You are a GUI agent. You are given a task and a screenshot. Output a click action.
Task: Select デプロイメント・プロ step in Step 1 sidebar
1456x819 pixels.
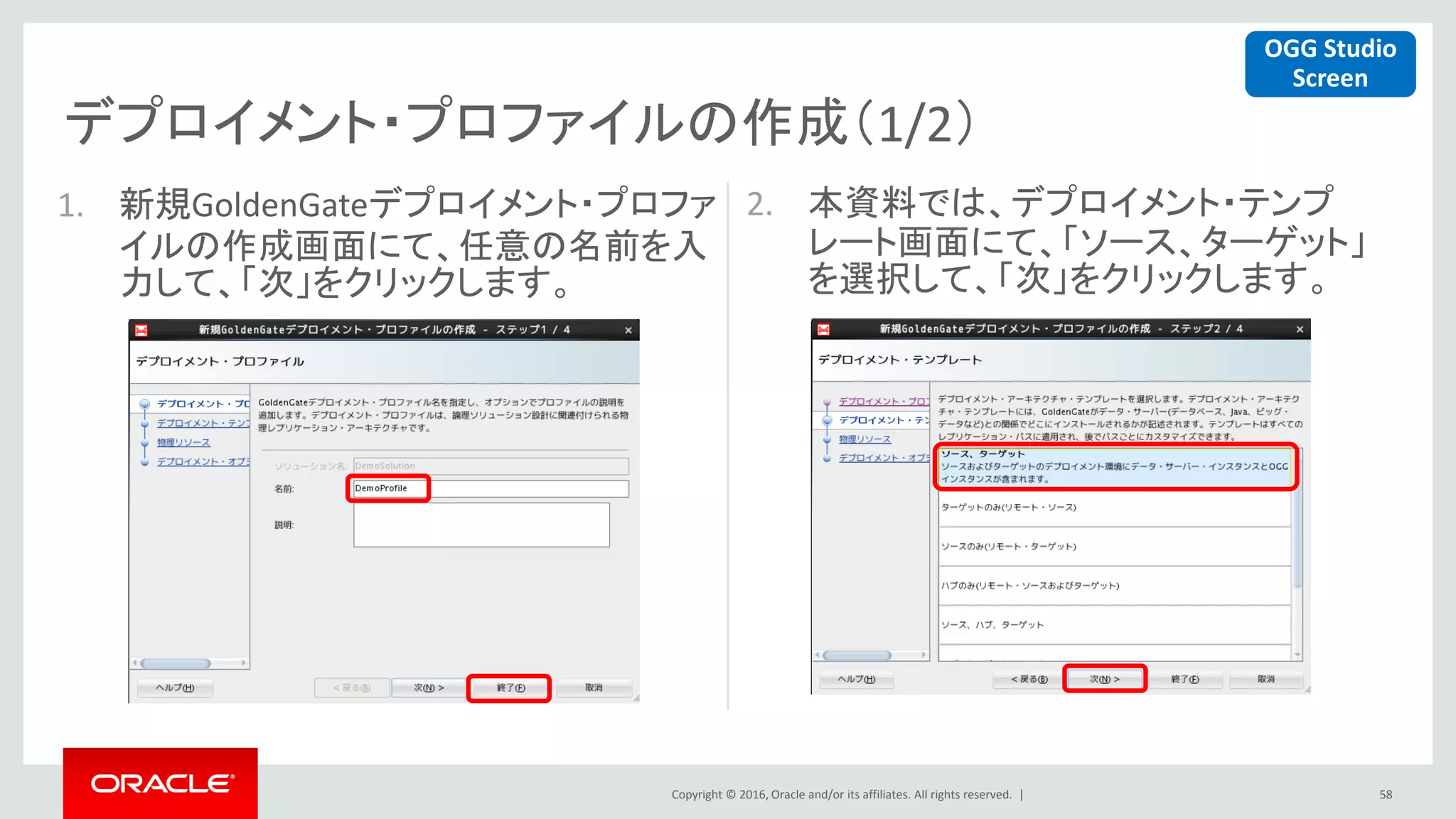(203, 404)
